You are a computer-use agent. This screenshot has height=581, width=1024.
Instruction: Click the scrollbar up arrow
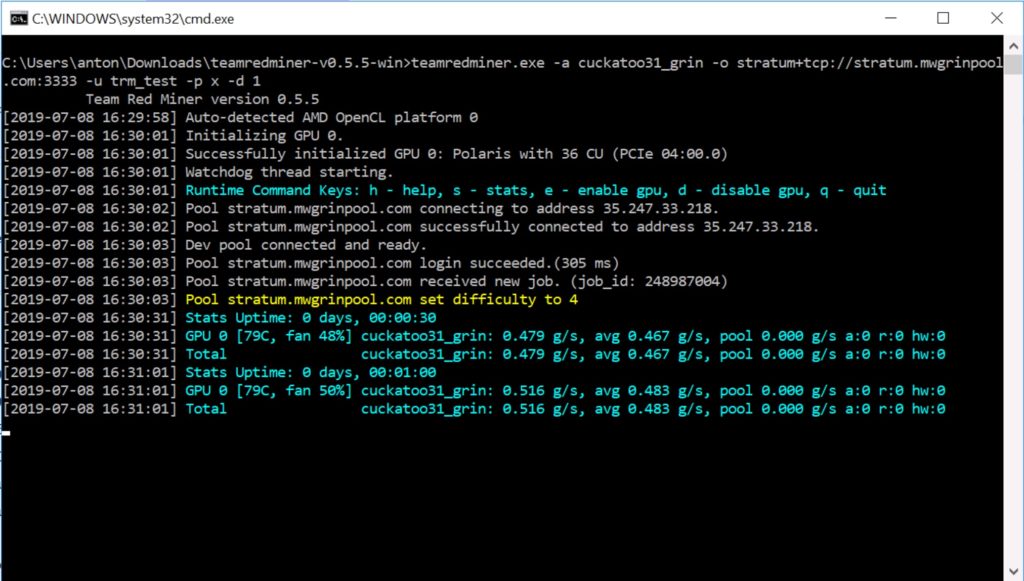[x=1014, y=46]
